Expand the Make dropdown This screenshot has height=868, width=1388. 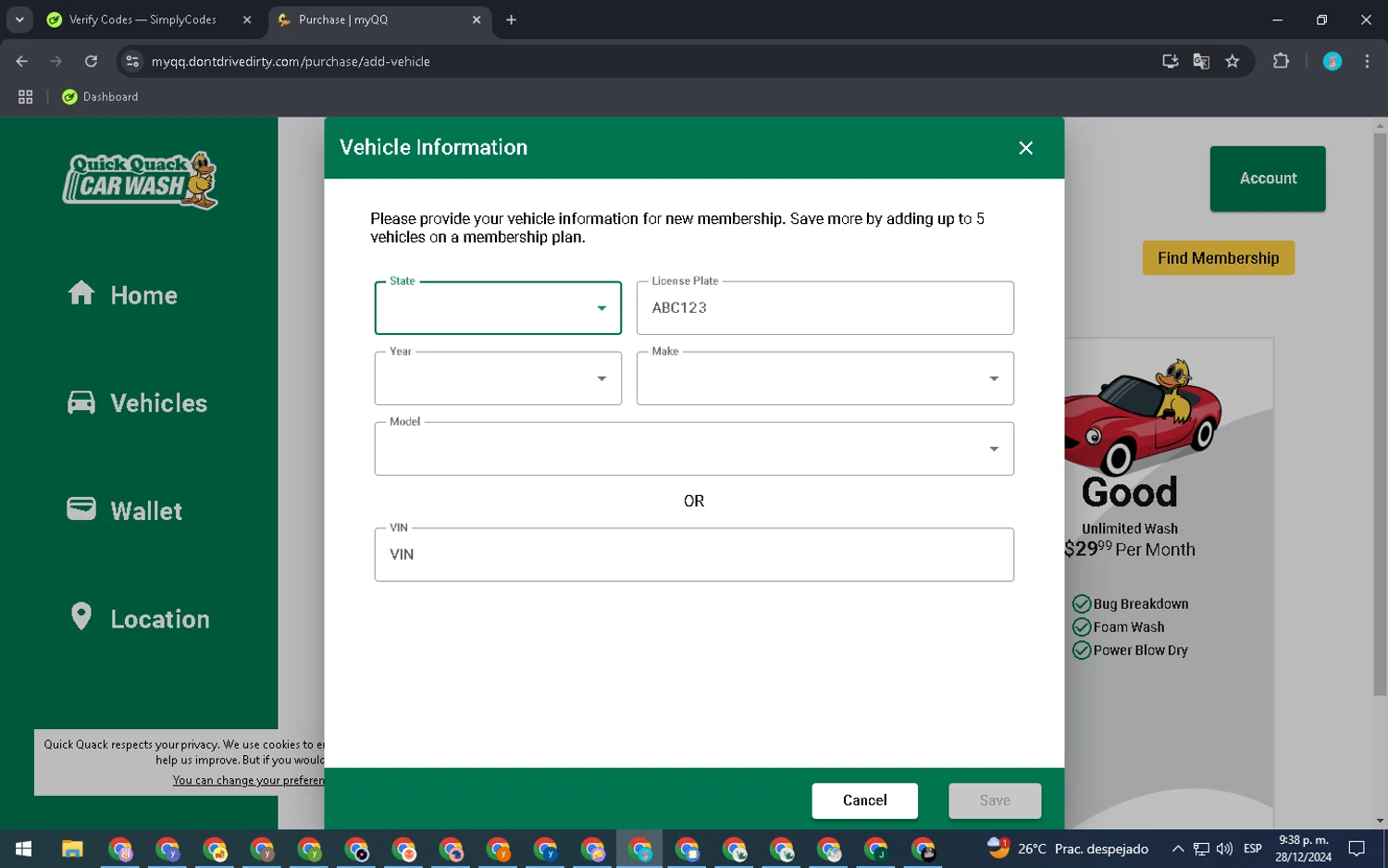[824, 378]
